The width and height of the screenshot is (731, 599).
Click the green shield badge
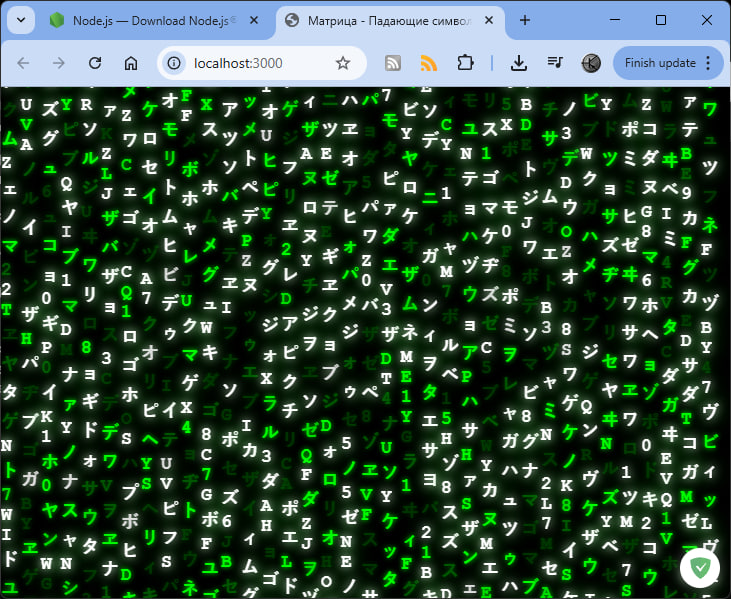pyautogui.click(x=700, y=567)
